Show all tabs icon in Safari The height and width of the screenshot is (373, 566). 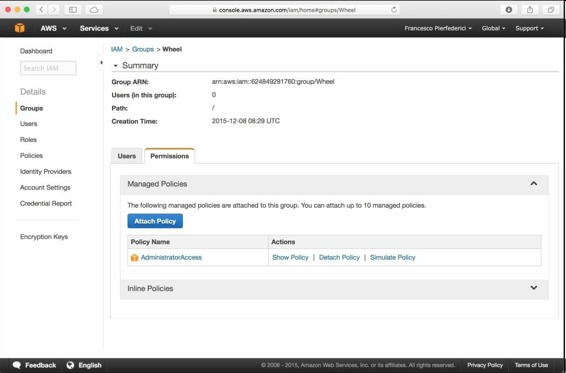click(551, 10)
